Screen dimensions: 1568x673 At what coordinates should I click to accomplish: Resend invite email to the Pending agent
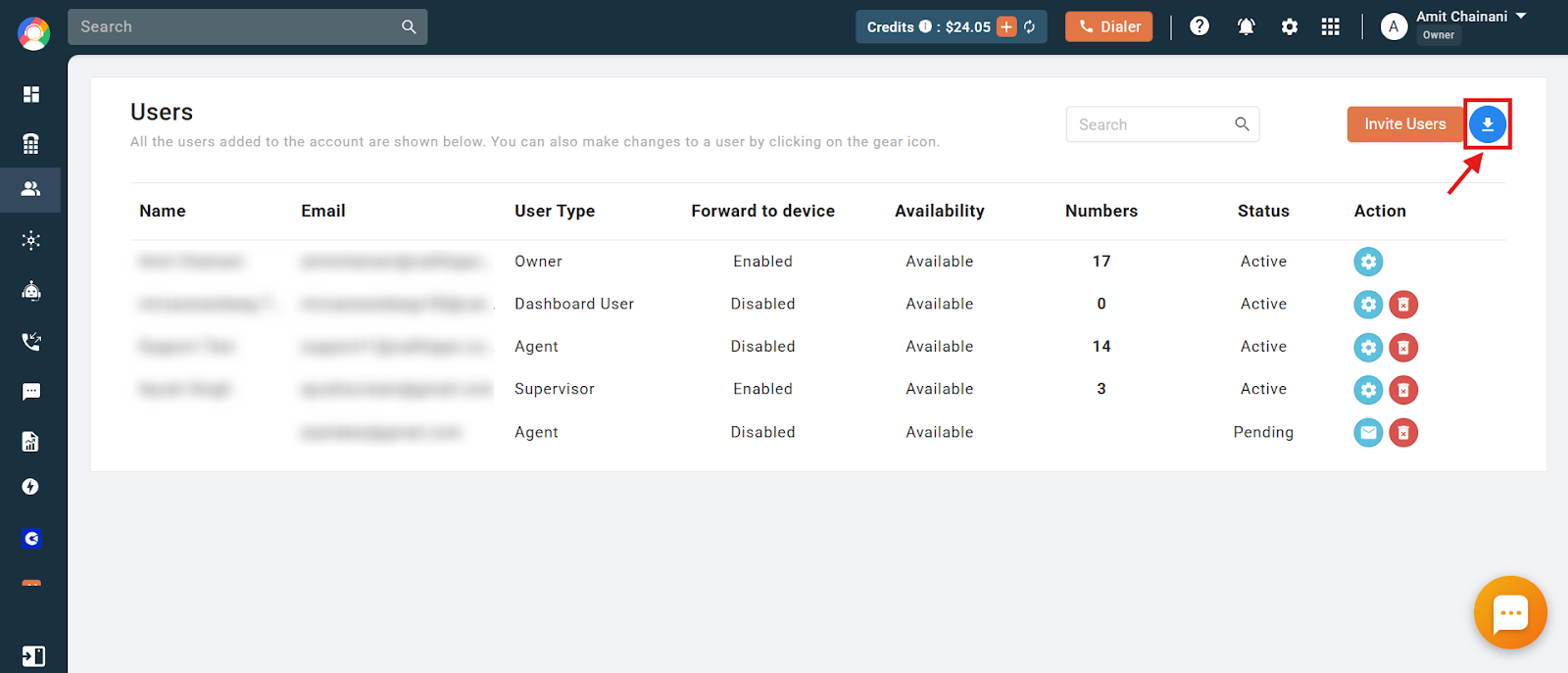[x=1368, y=432]
